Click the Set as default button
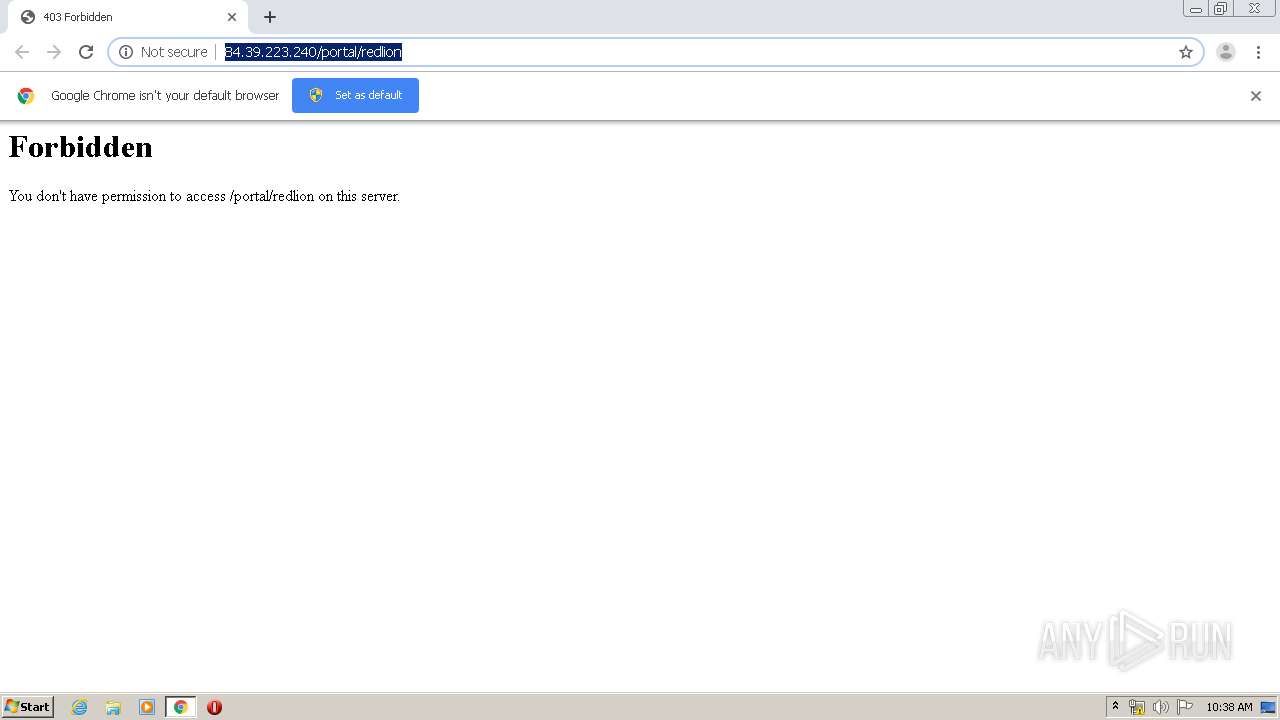1280x720 pixels. pyautogui.click(x=355, y=95)
